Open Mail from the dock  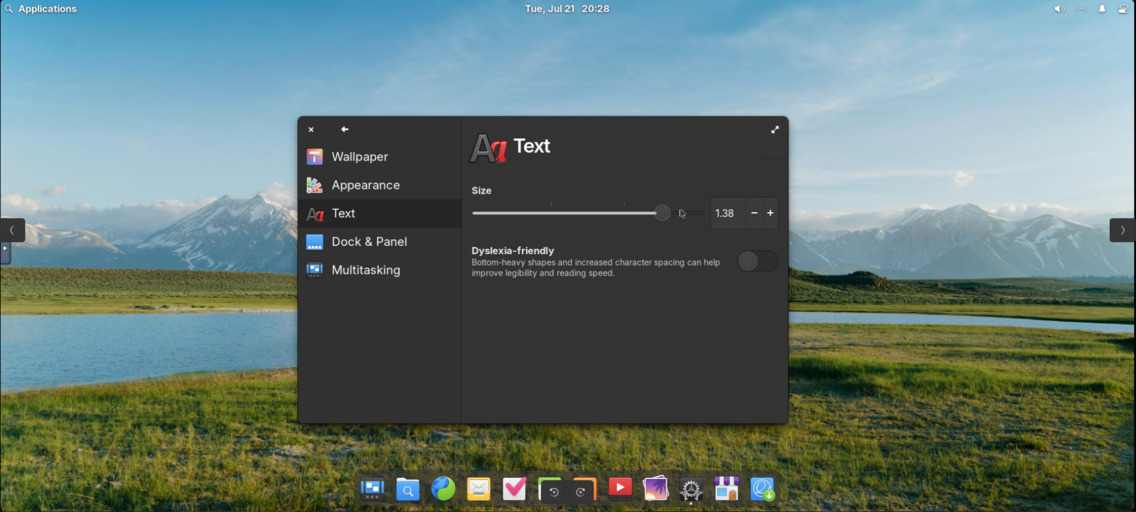(478, 489)
